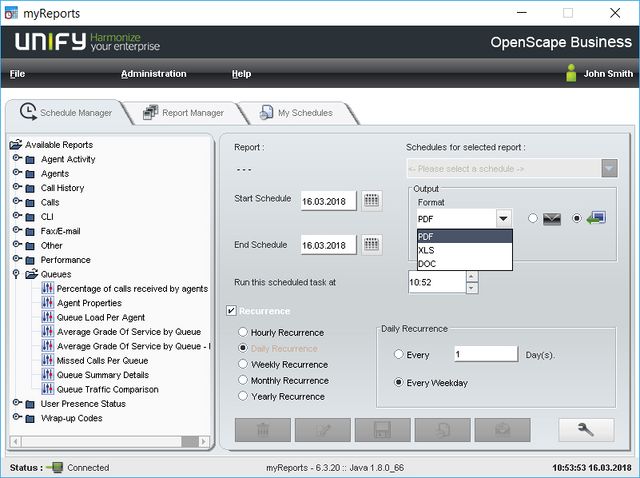
Task: Open the Administration menu
Action: click(x=153, y=74)
